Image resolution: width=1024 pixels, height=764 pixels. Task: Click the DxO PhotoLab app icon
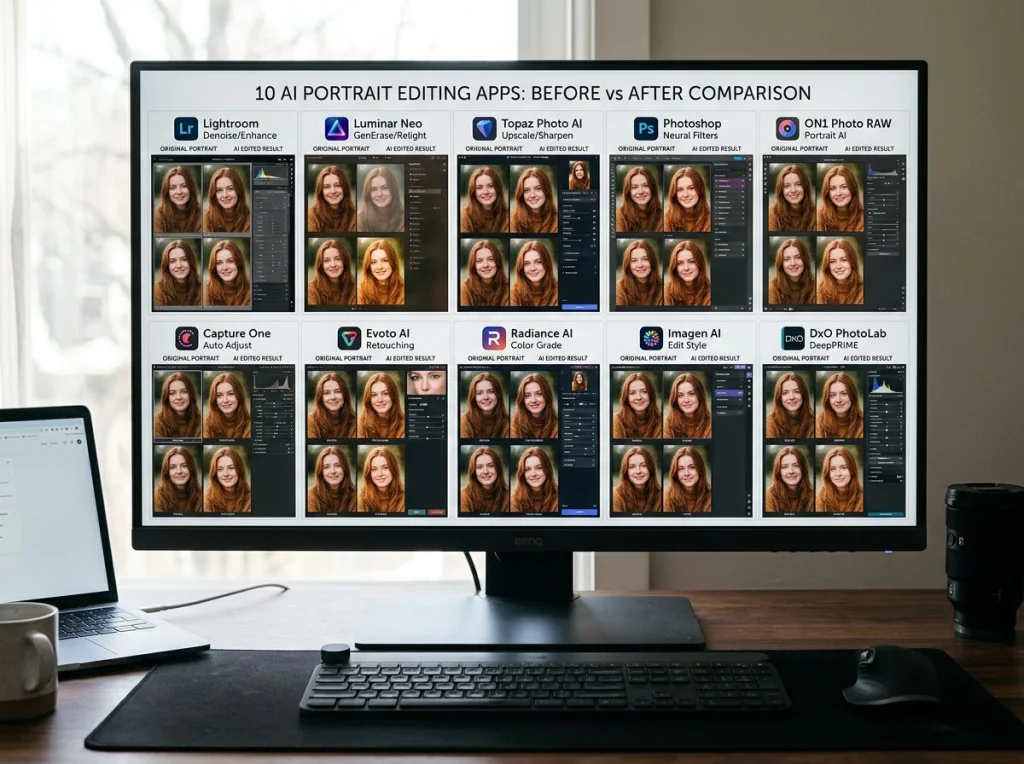point(793,338)
